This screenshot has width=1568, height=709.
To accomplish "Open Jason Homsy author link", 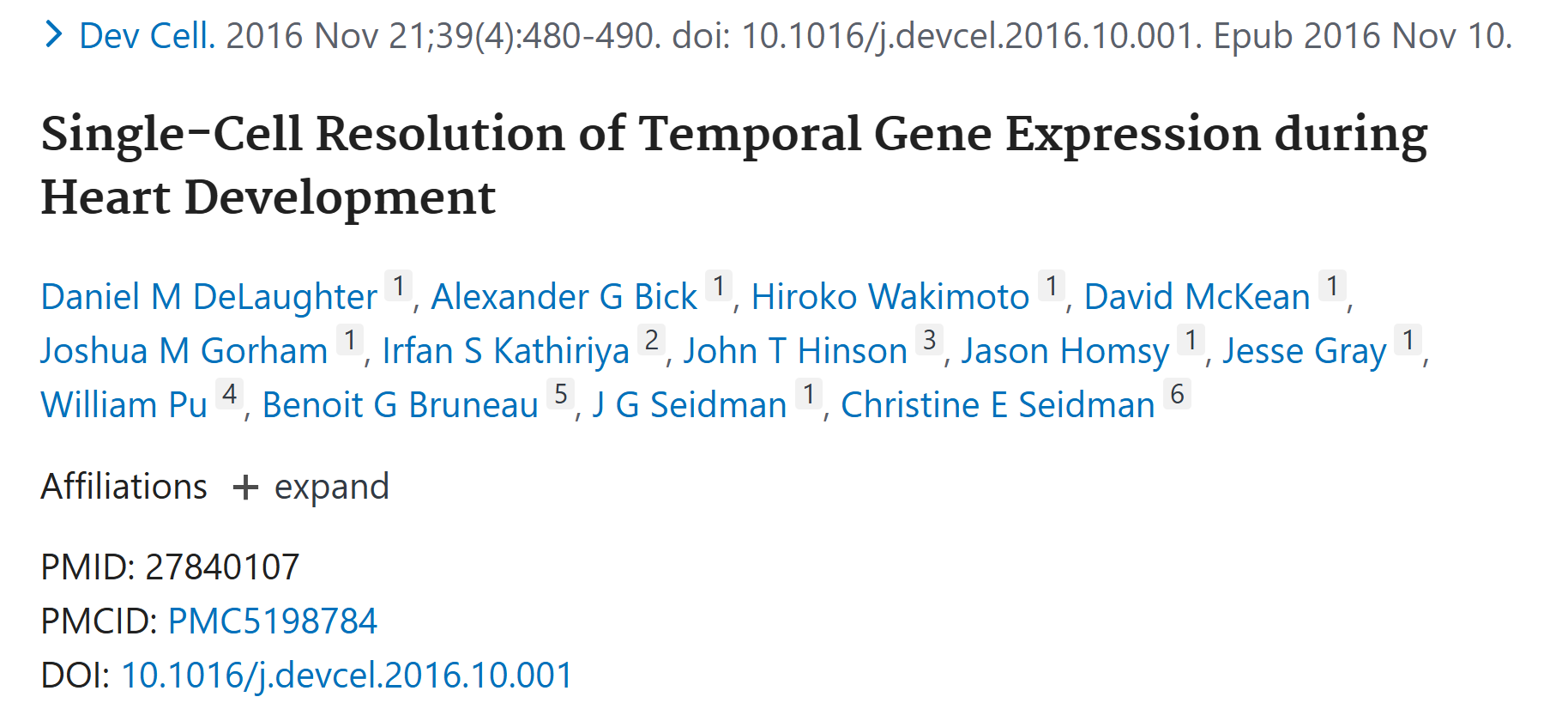I will point(1064,351).
